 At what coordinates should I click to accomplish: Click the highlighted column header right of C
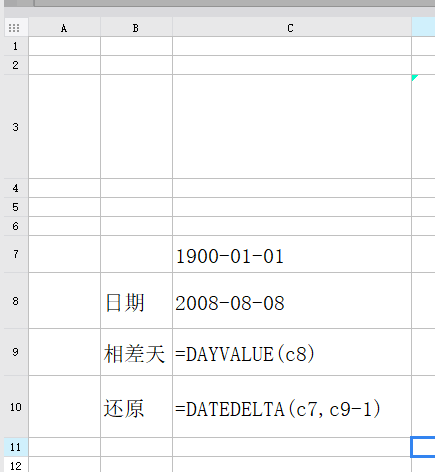point(423,28)
